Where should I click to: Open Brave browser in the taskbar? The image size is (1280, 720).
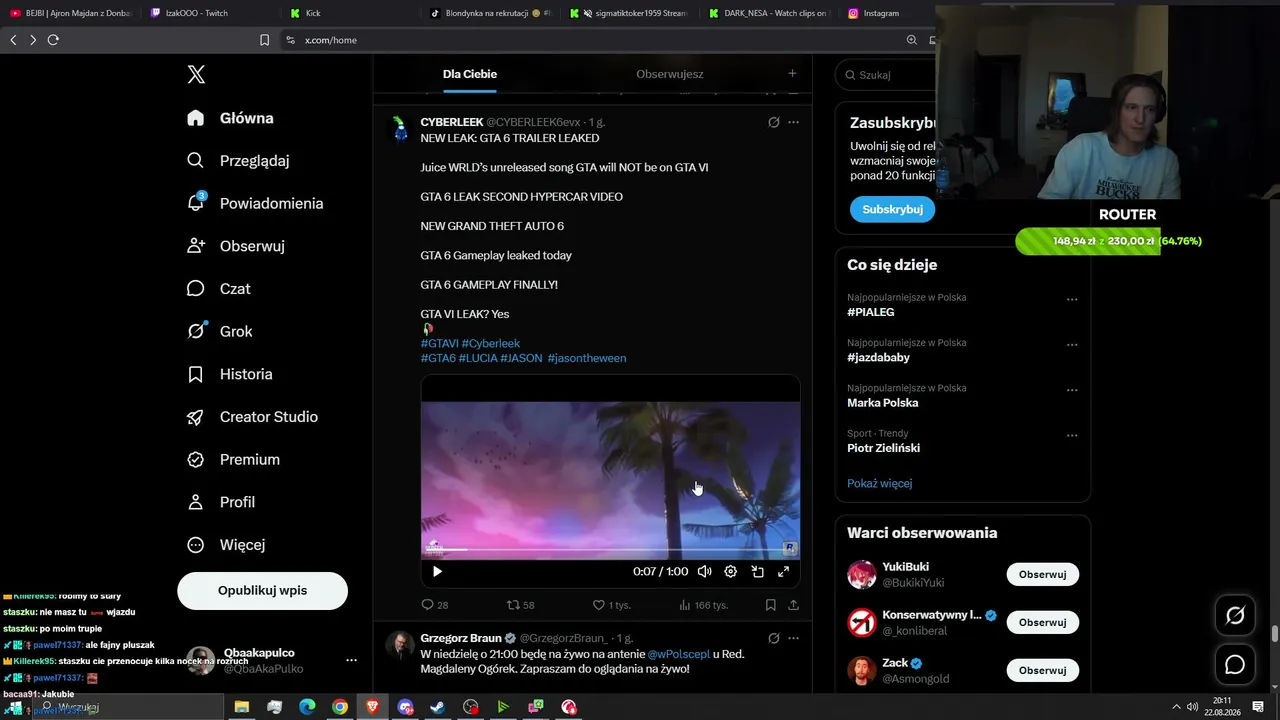[x=373, y=707]
